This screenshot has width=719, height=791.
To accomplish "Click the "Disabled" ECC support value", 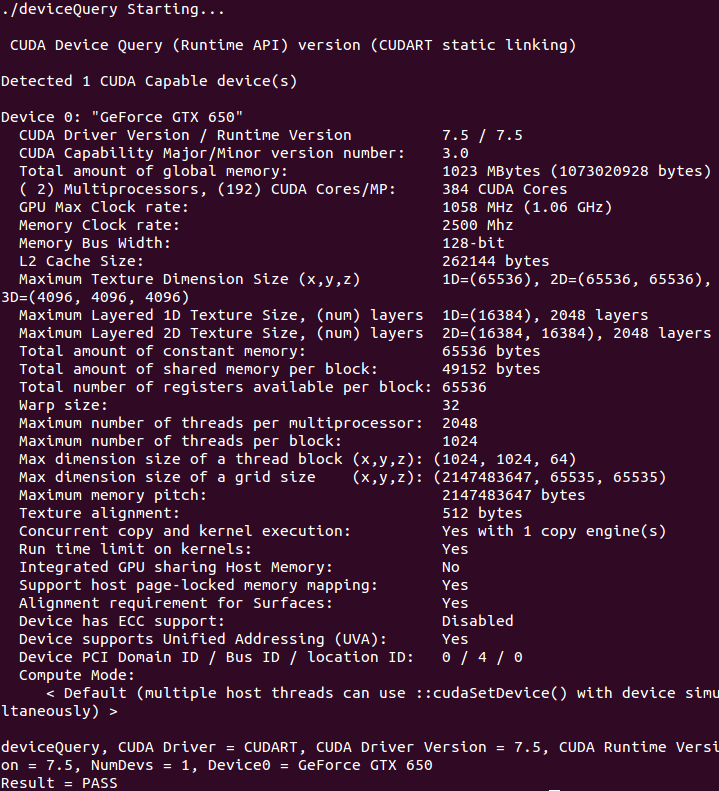I will pyautogui.click(x=477, y=621).
